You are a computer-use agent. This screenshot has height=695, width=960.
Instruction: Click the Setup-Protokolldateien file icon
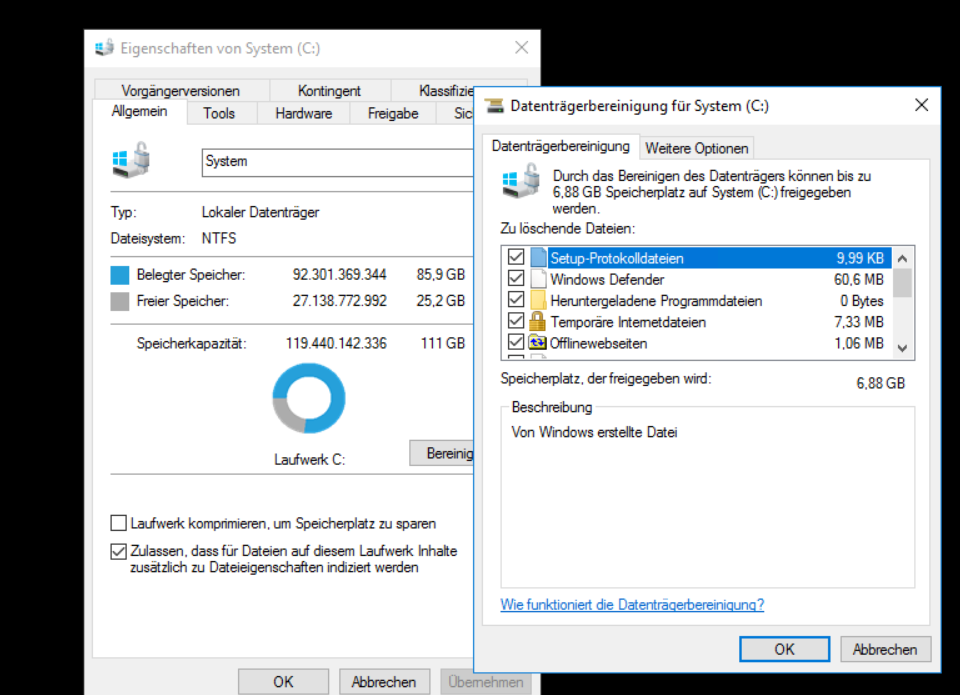pos(538,258)
